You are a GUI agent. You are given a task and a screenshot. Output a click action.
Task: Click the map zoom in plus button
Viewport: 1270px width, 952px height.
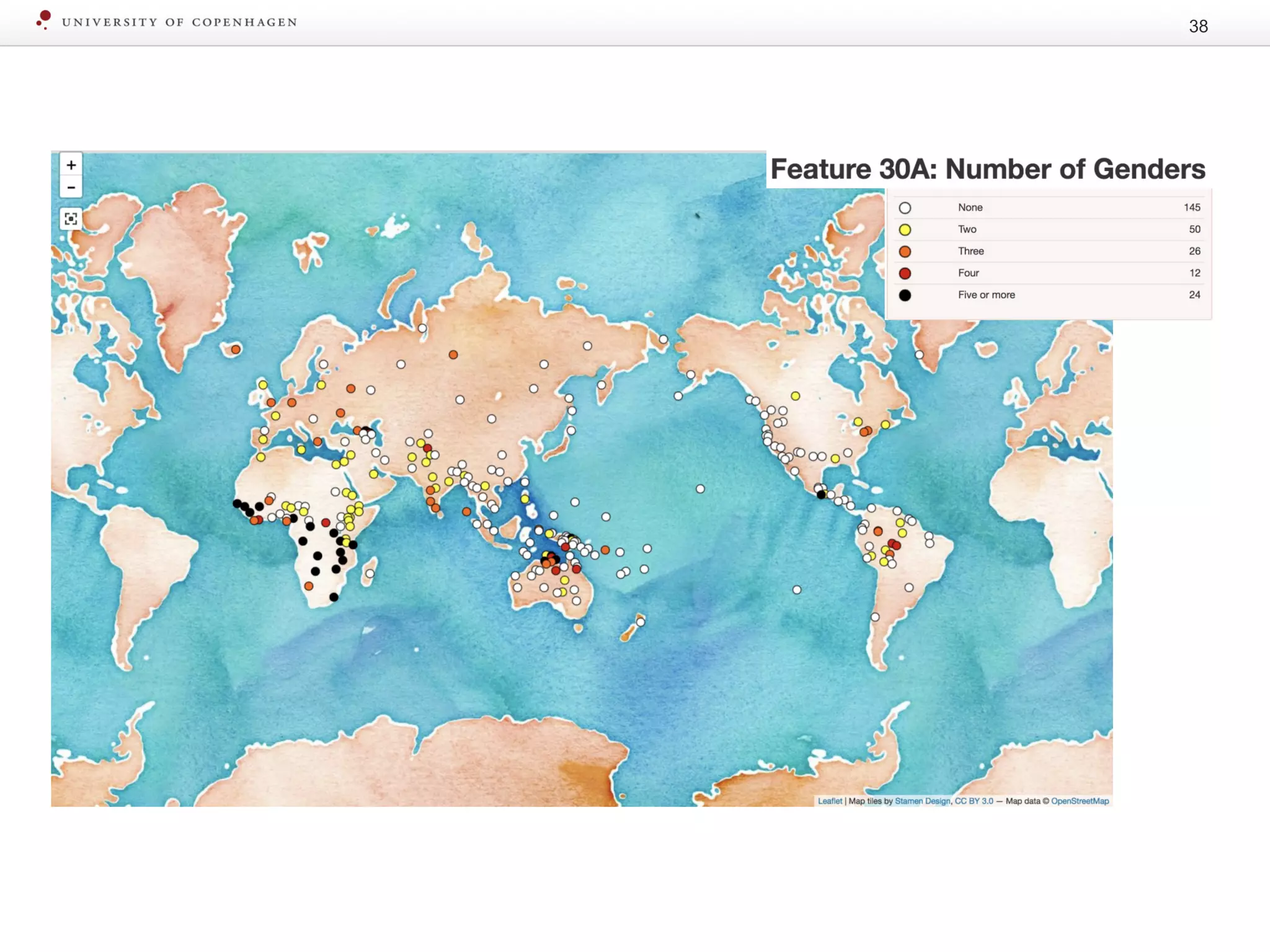pos(71,165)
